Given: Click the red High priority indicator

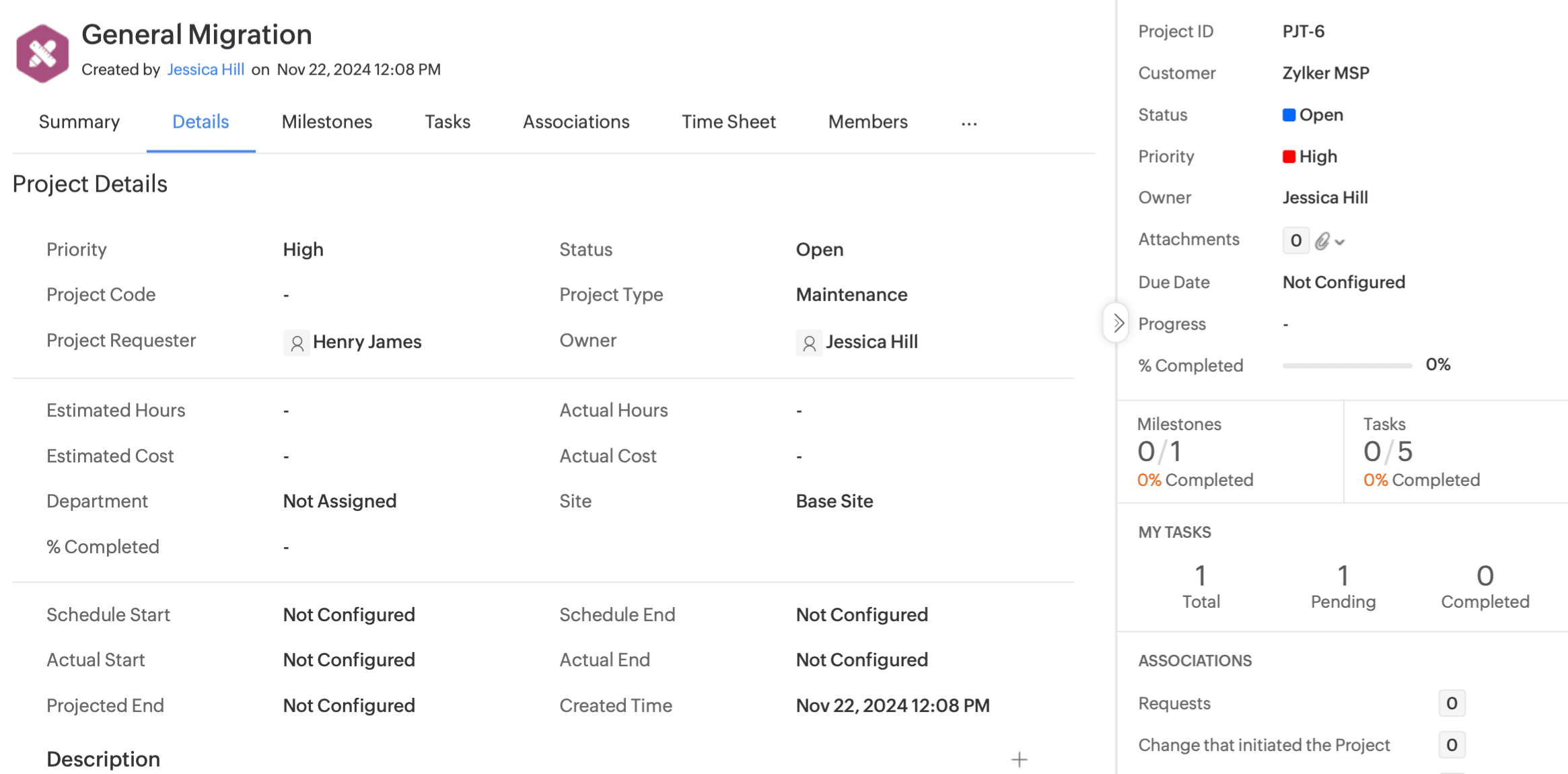Looking at the screenshot, I should point(1289,157).
